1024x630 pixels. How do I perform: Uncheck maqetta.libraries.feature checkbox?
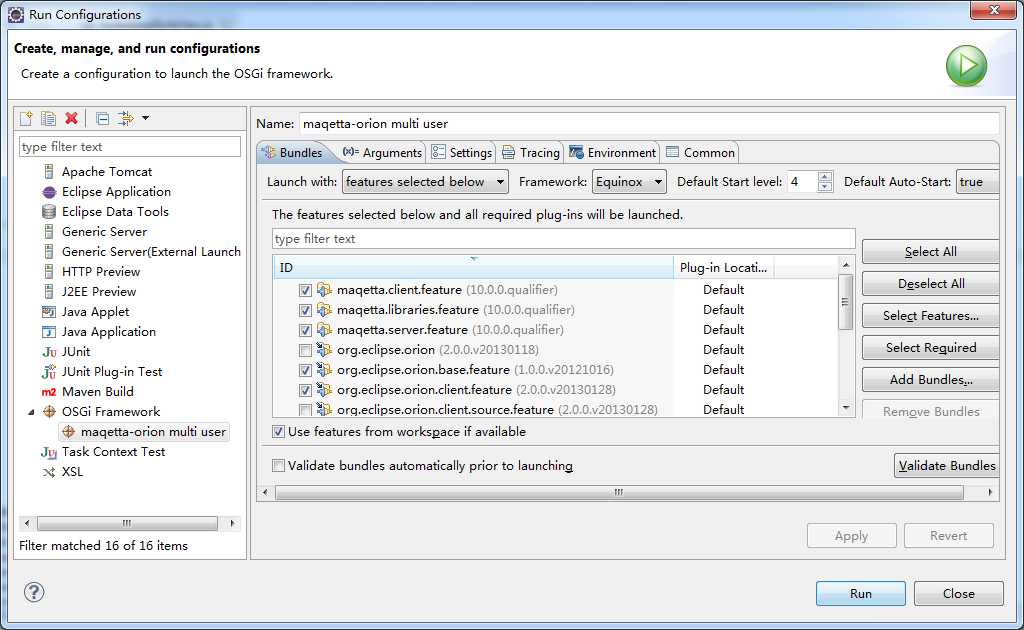[305, 310]
